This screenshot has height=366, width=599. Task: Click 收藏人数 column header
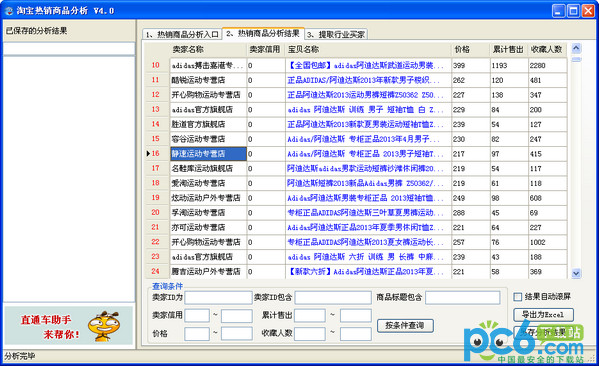point(547,49)
